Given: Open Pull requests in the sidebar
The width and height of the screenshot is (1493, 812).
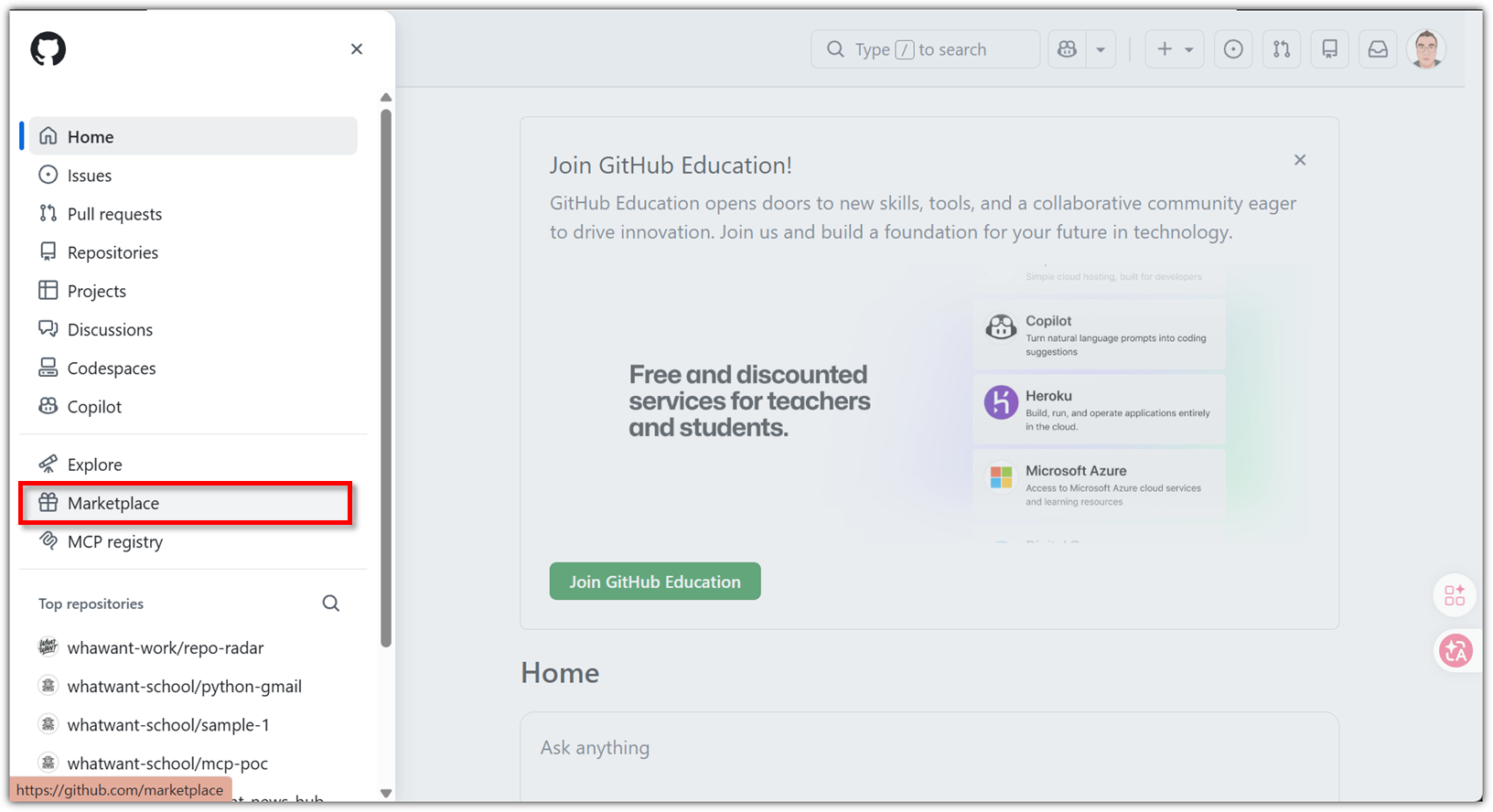Looking at the screenshot, I should [x=193, y=213].
